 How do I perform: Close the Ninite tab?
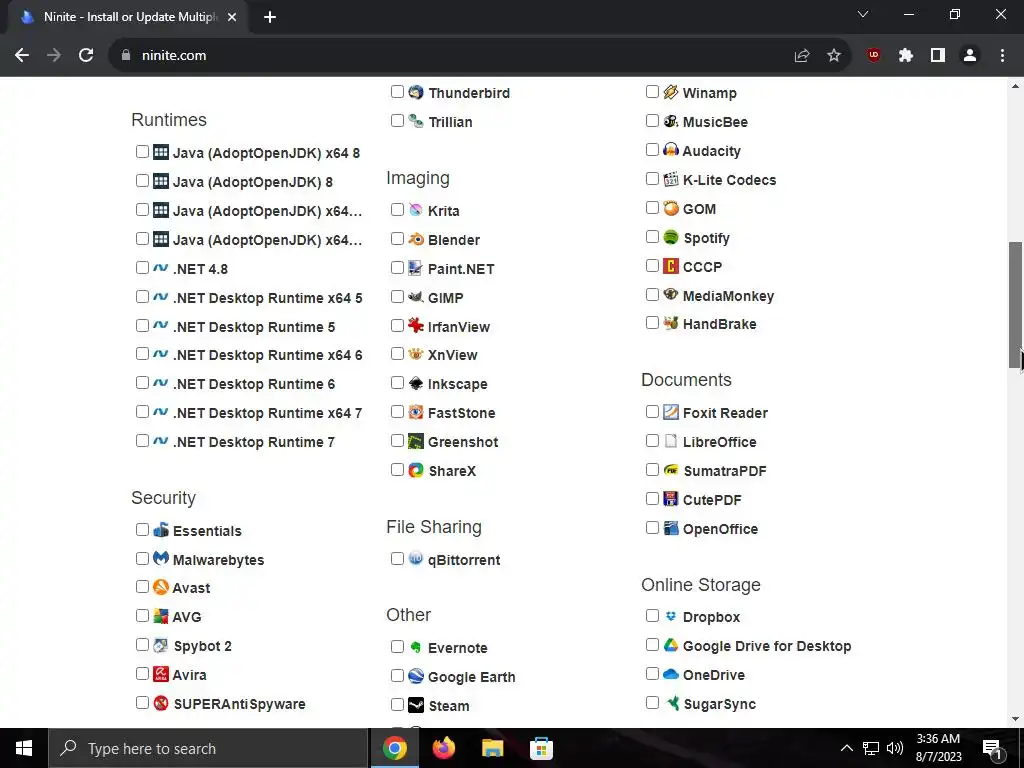232,18
